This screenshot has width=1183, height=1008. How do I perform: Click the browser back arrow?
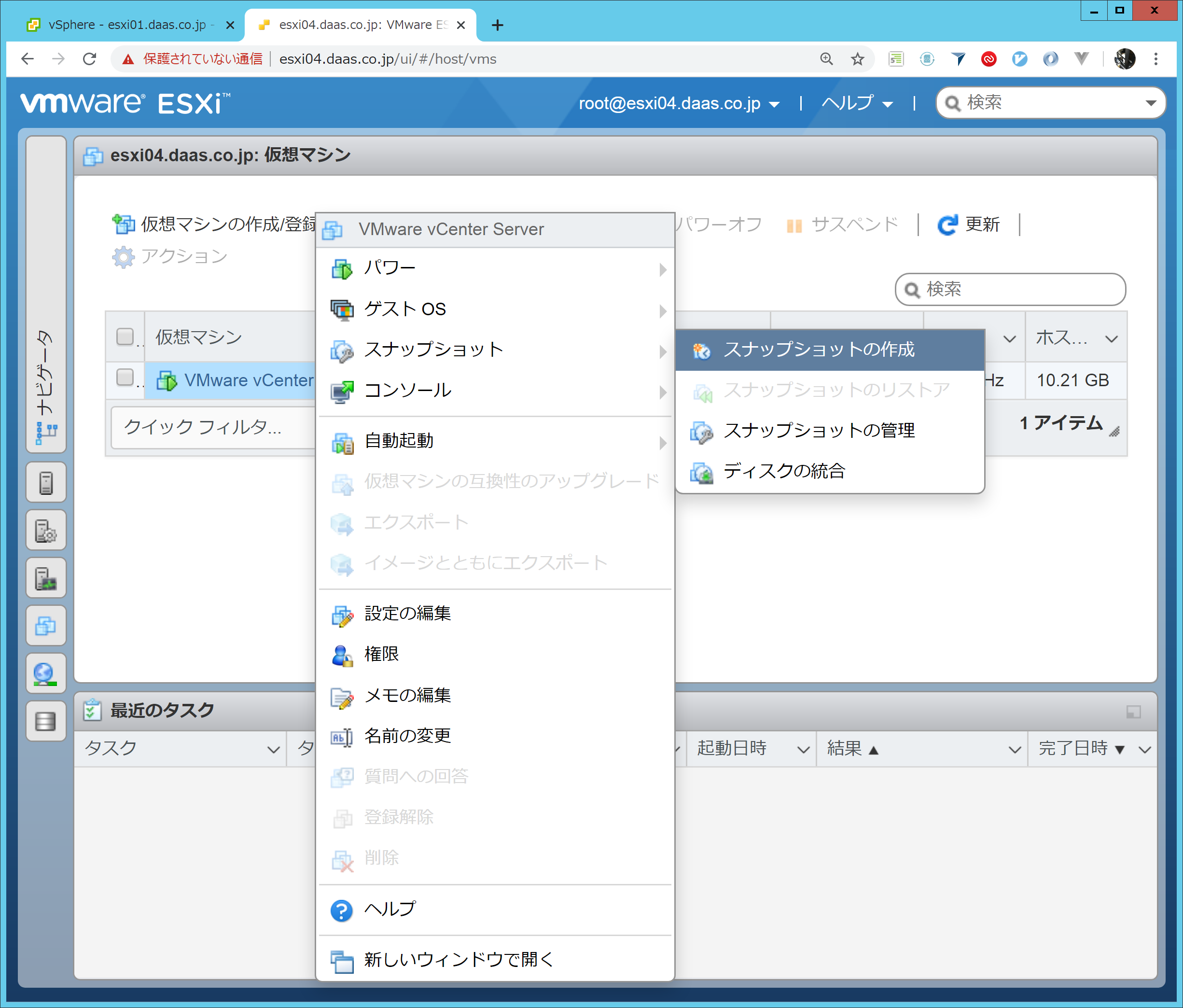click(28, 59)
